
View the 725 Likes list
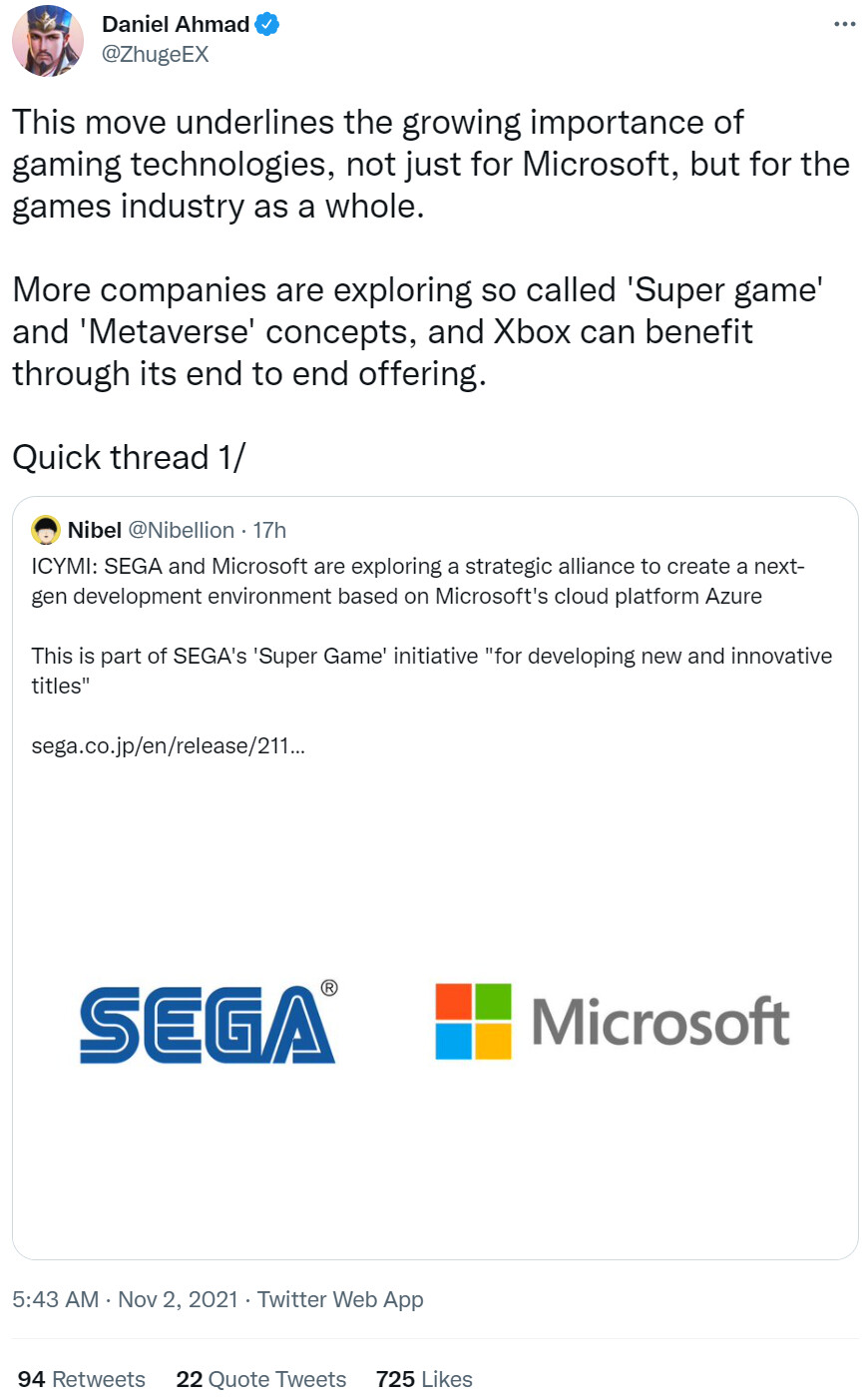pos(424,1379)
